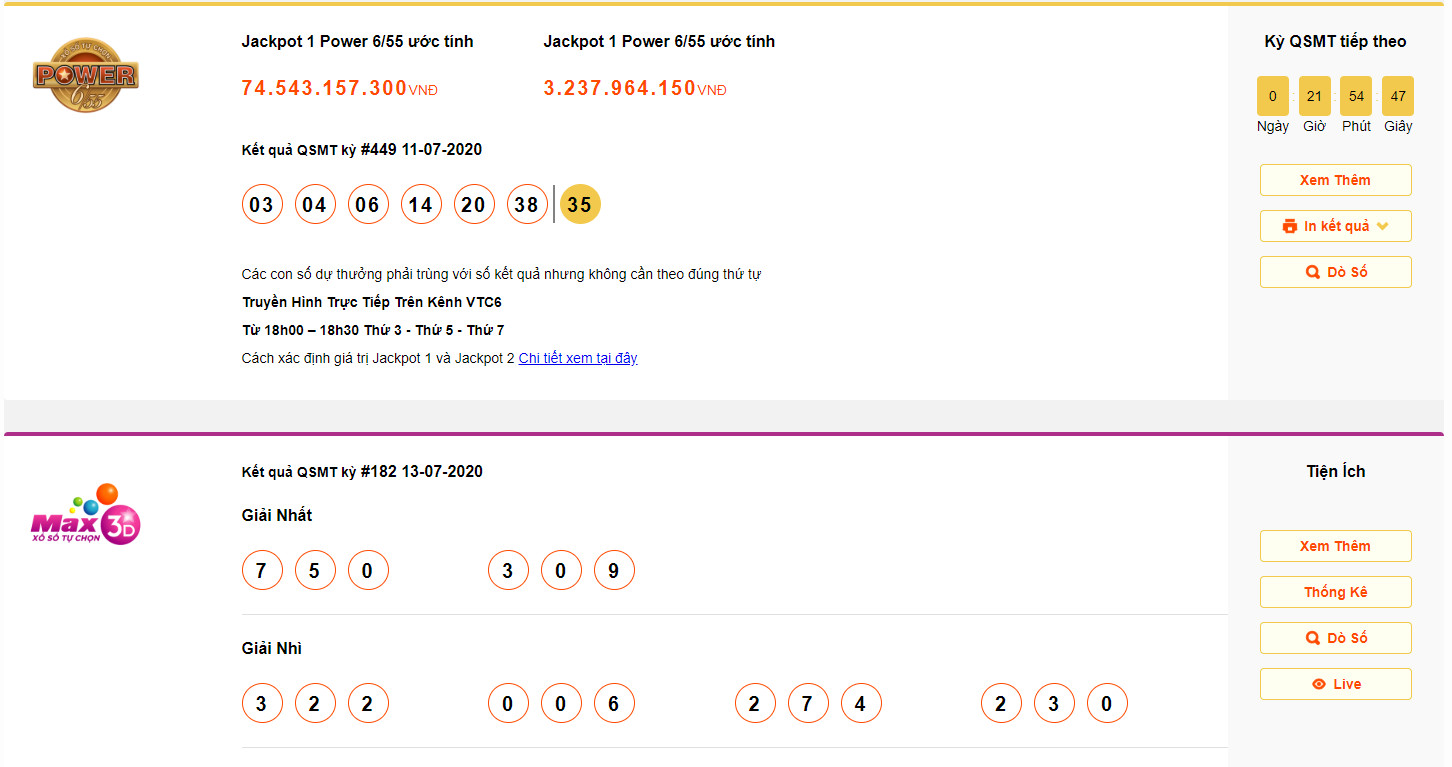Click the first Power result ball 03
The height and width of the screenshot is (767, 1452).
point(261,205)
